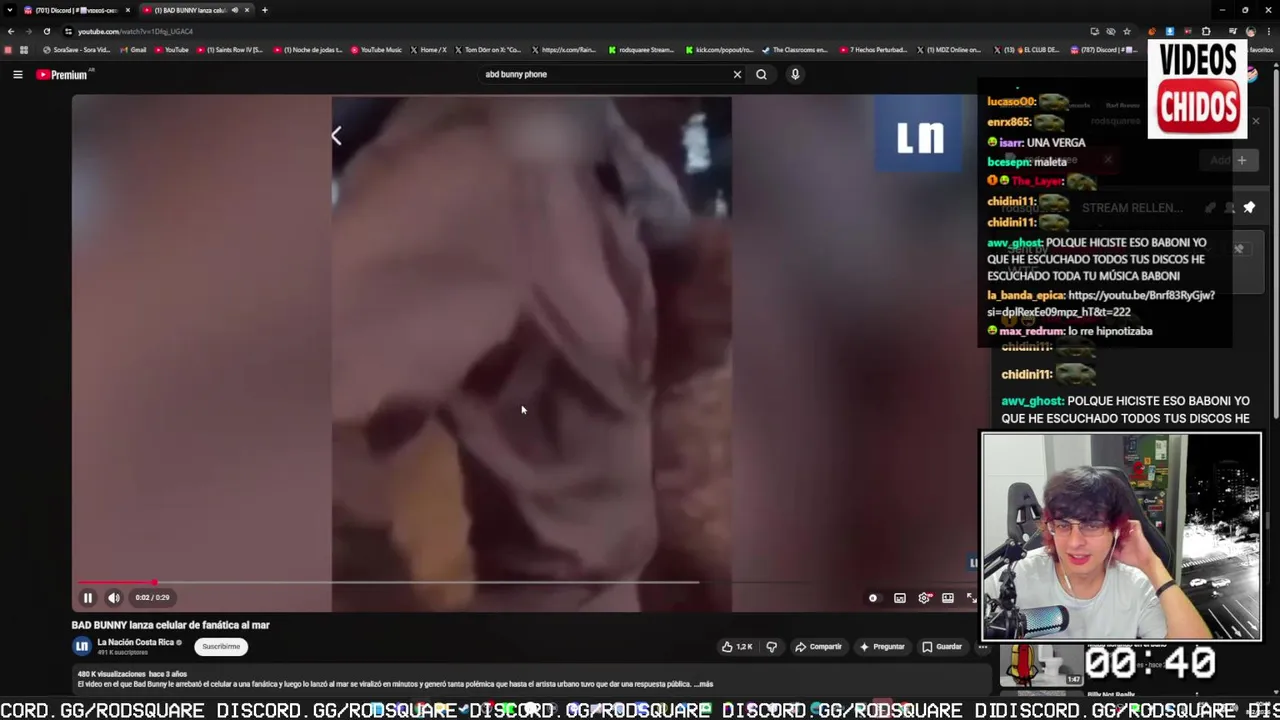Viewport: 1280px width, 720px height.
Task: Pause the video with the pause button
Action: [x=87, y=598]
